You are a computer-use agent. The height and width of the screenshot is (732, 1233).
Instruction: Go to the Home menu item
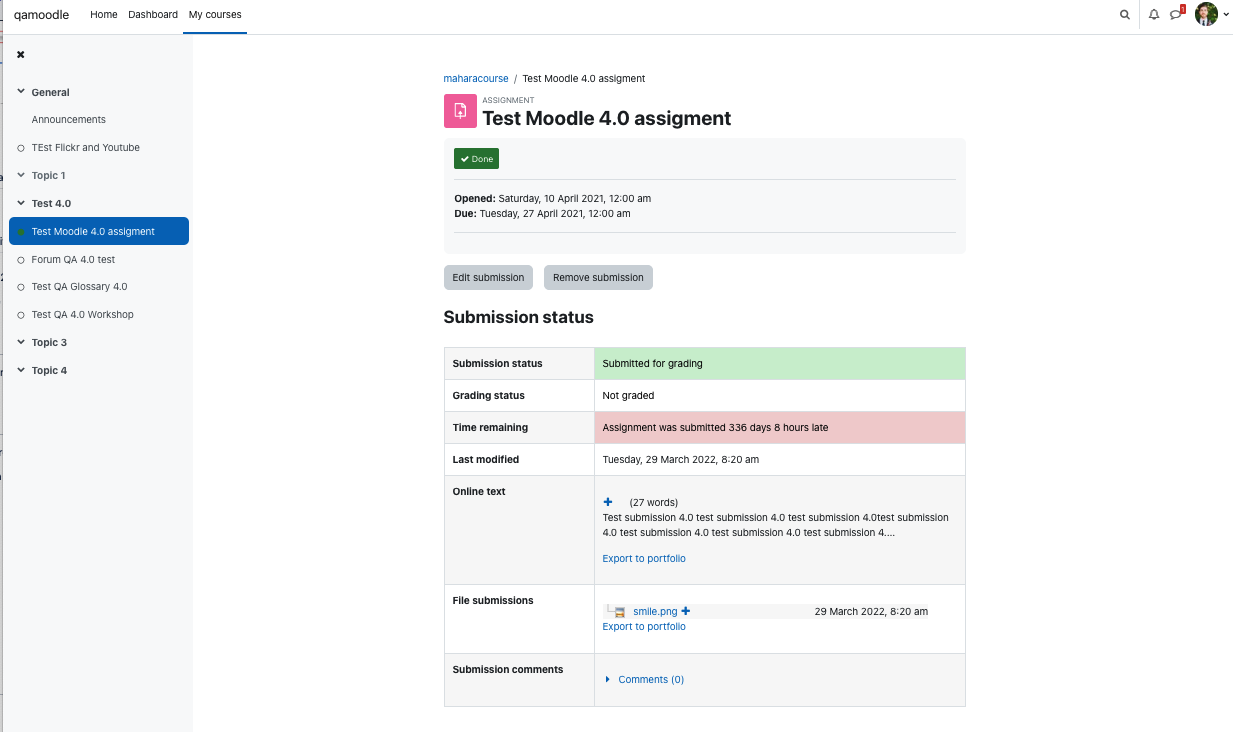pyautogui.click(x=104, y=15)
